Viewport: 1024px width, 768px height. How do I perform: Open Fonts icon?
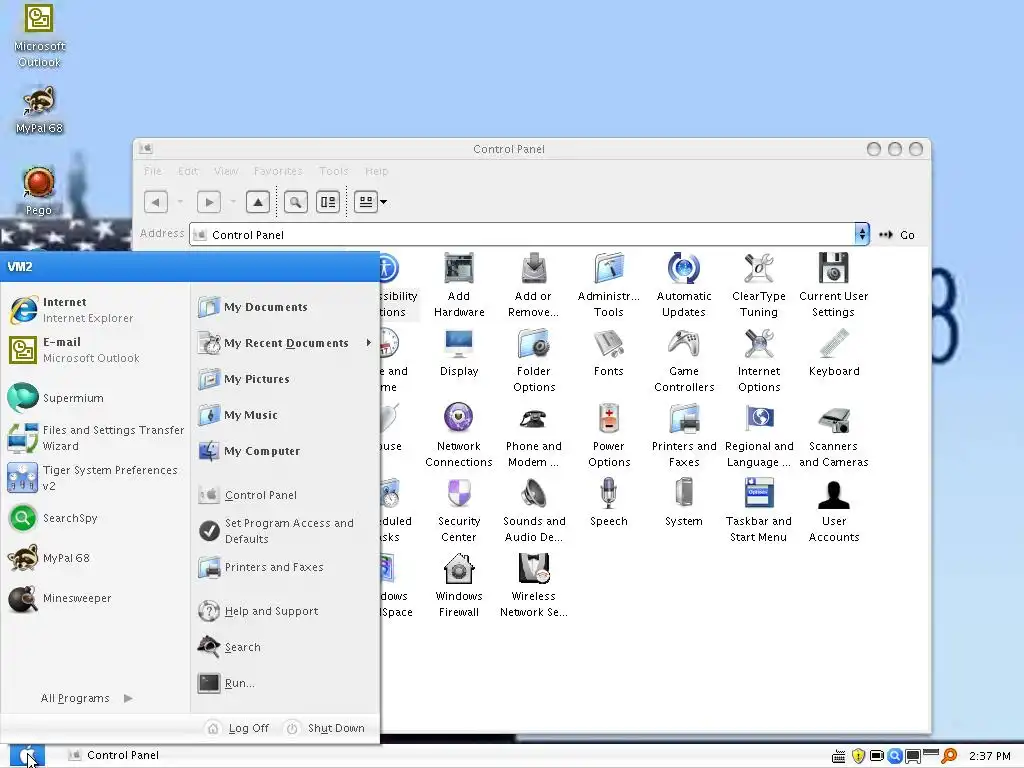click(609, 353)
